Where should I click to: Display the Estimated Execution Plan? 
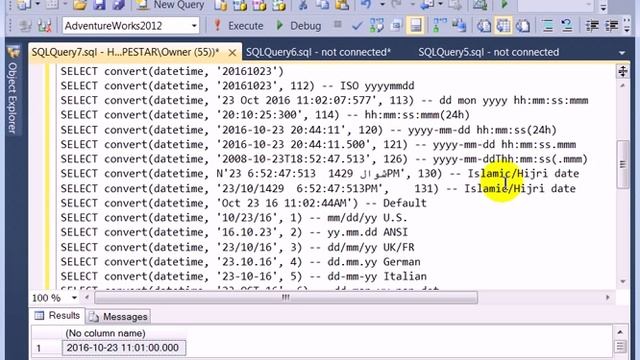(x=376, y=26)
